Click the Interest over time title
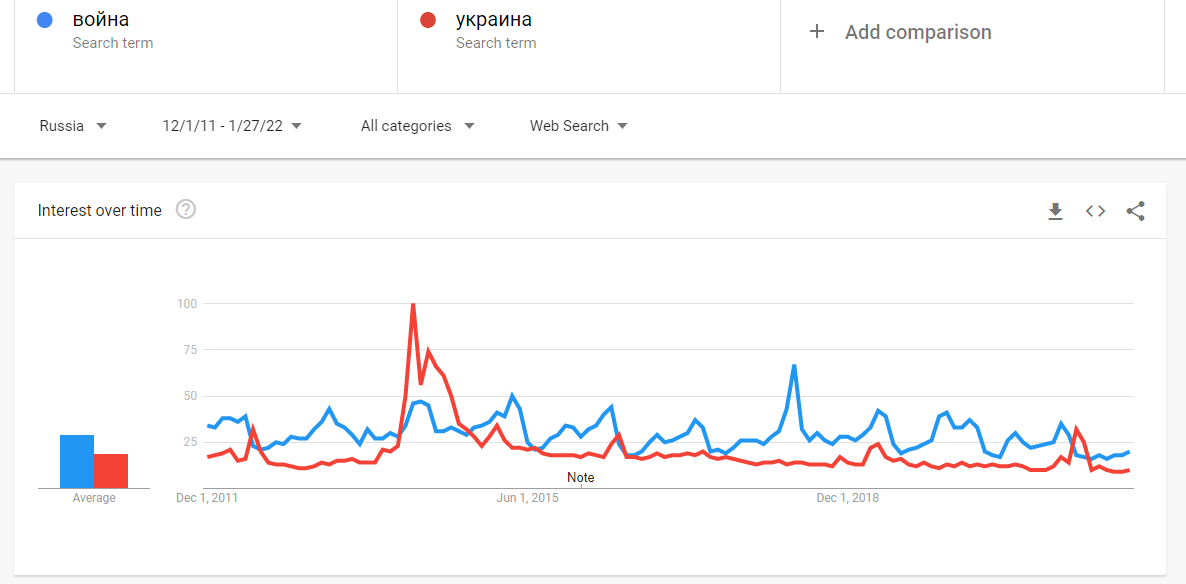This screenshot has width=1186, height=584. point(100,210)
